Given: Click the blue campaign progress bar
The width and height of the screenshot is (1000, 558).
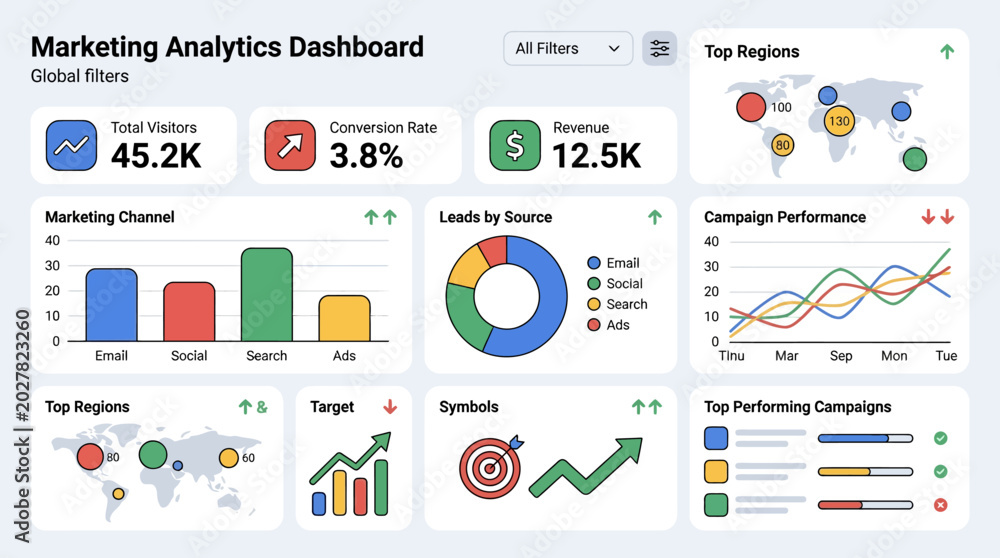Looking at the screenshot, I should [865, 438].
